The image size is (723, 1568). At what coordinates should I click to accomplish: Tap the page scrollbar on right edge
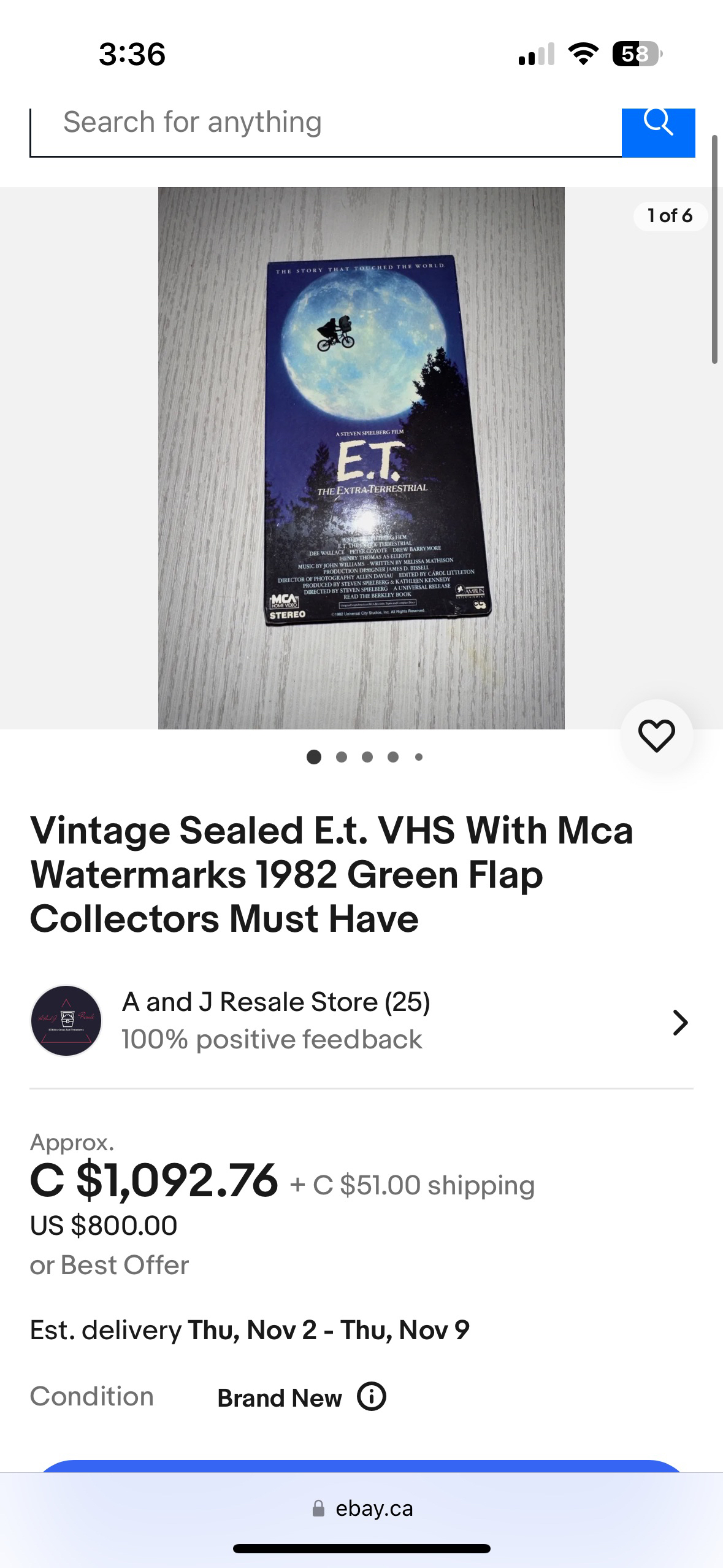(714, 249)
